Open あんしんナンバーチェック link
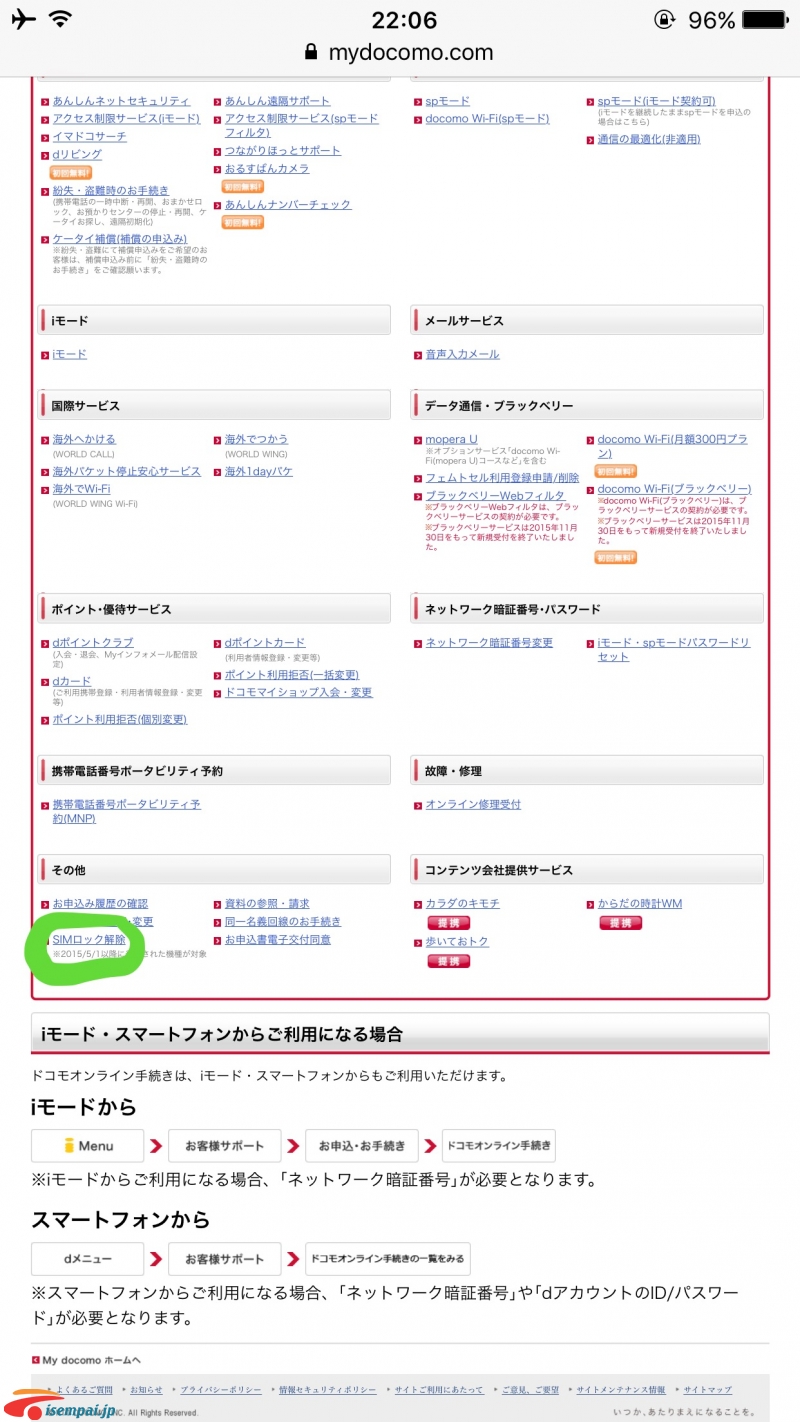The height and width of the screenshot is (1422, 800). 288,204
